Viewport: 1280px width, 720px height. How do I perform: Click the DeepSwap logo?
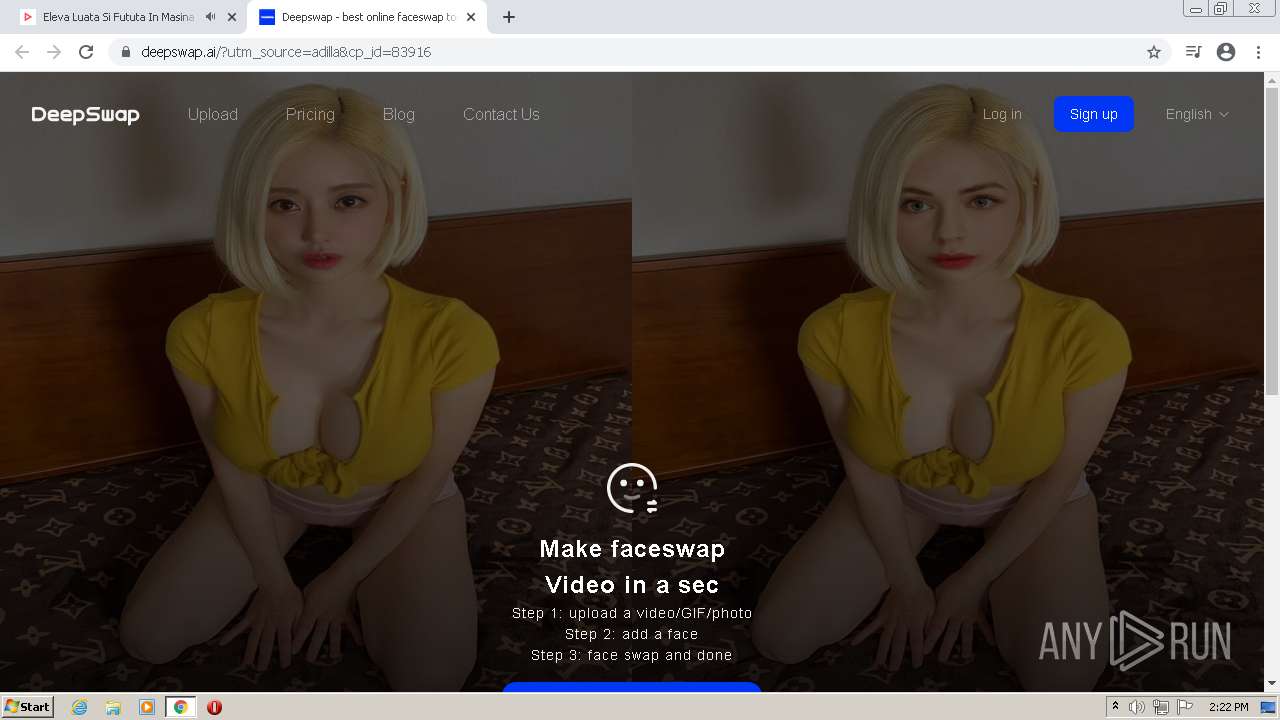(x=85, y=115)
